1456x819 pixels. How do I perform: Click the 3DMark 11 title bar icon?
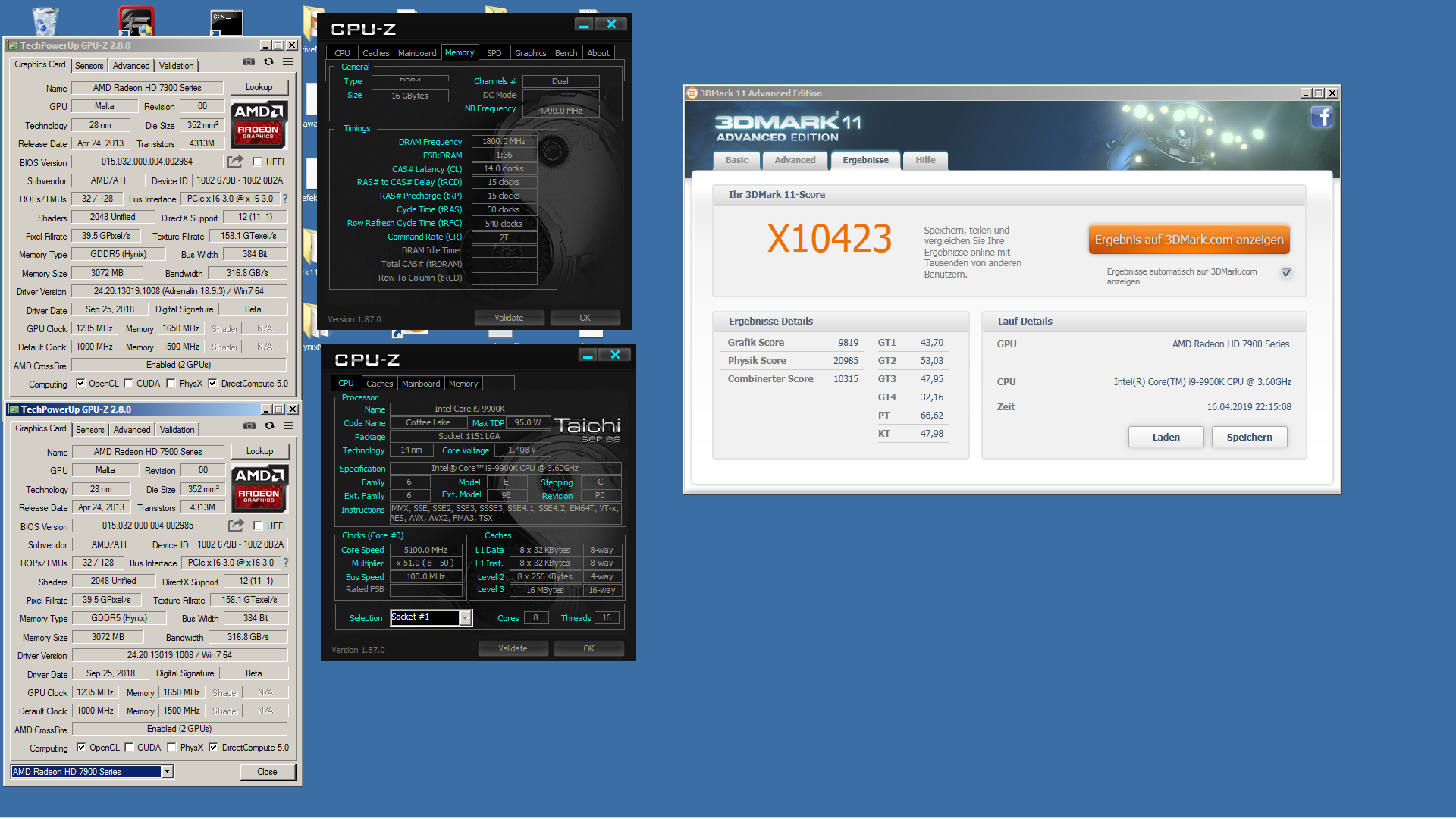692,93
